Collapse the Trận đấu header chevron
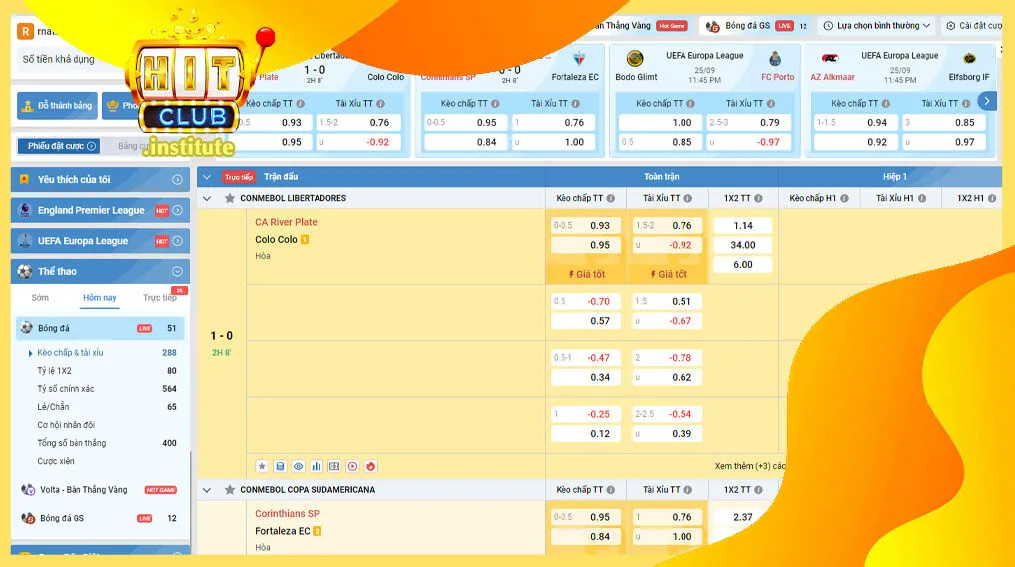The height and width of the screenshot is (567, 1015). (x=207, y=177)
